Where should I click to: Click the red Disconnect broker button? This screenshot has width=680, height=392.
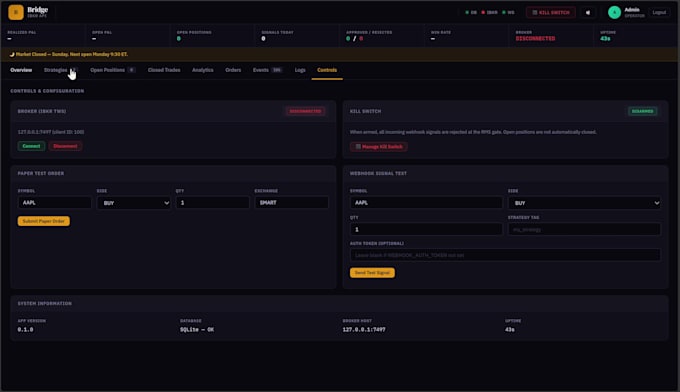pyautogui.click(x=65, y=146)
